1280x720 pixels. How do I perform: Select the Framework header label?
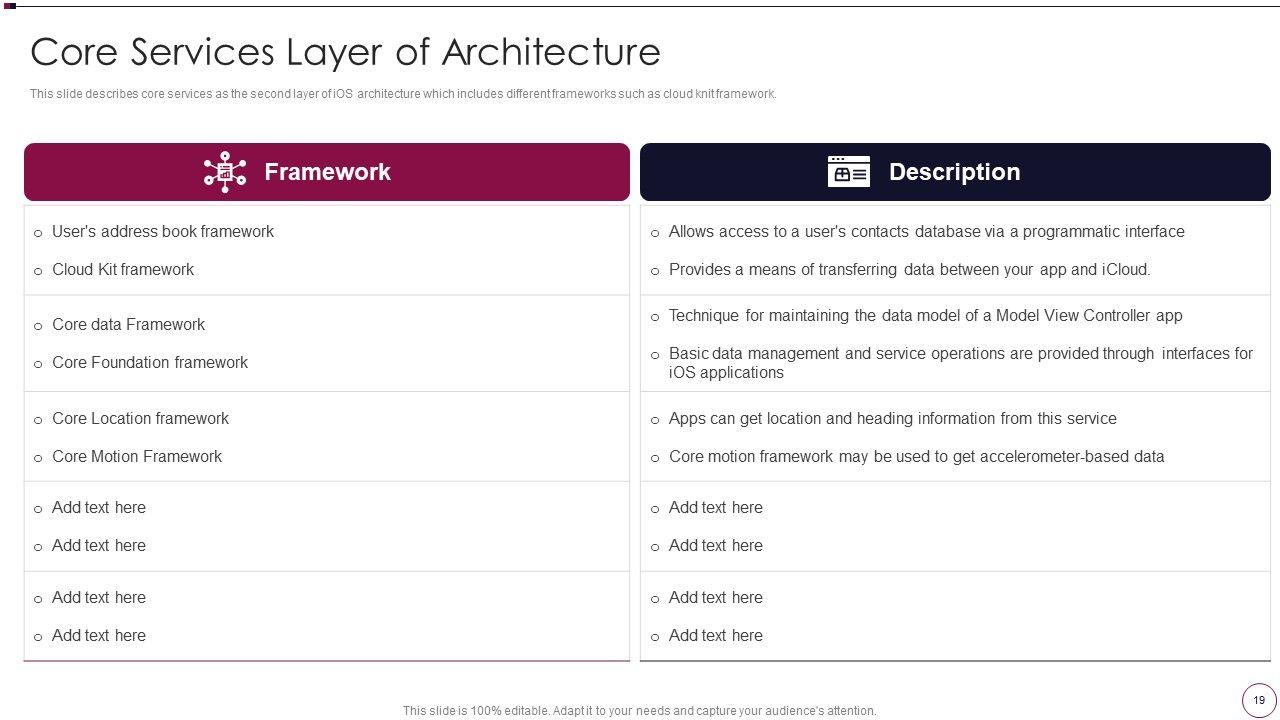[327, 172]
